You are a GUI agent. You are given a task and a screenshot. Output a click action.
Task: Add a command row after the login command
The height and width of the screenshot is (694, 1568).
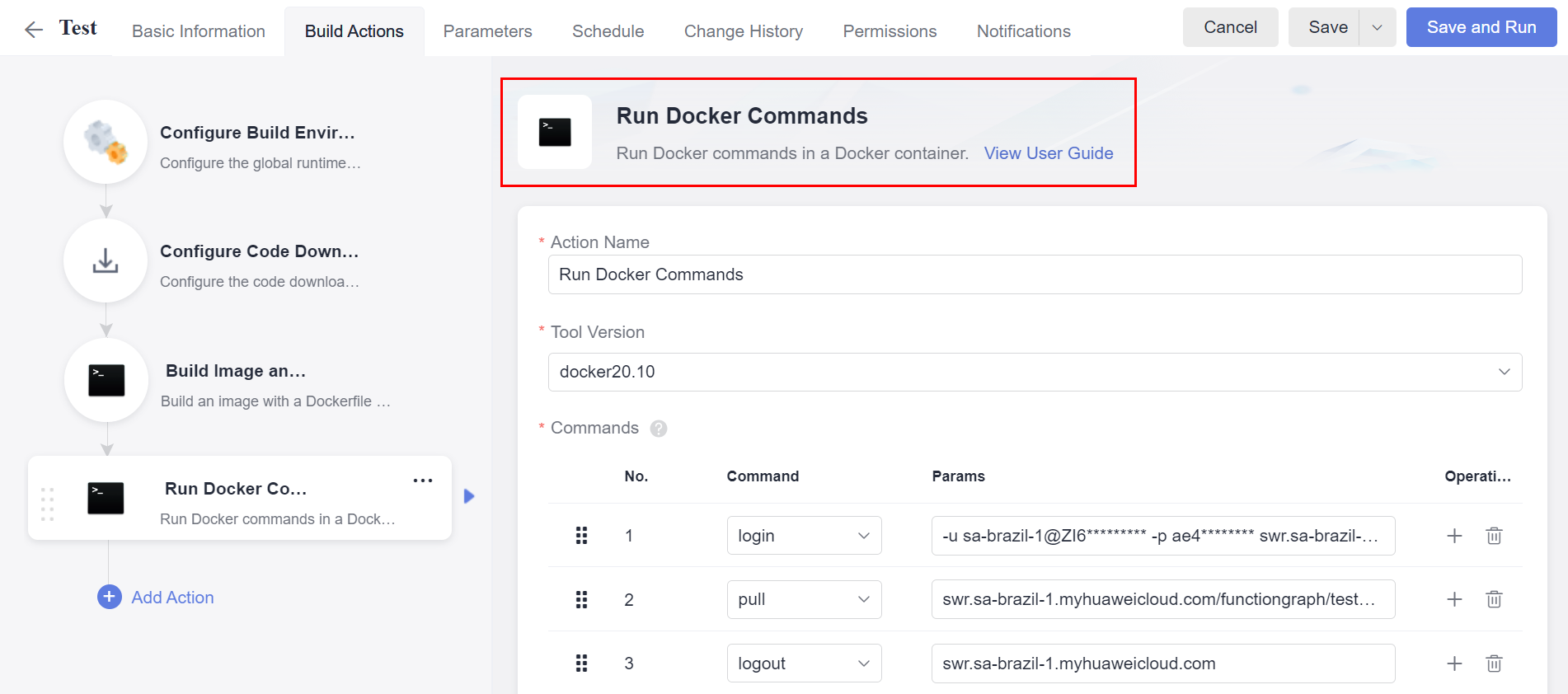1454,536
